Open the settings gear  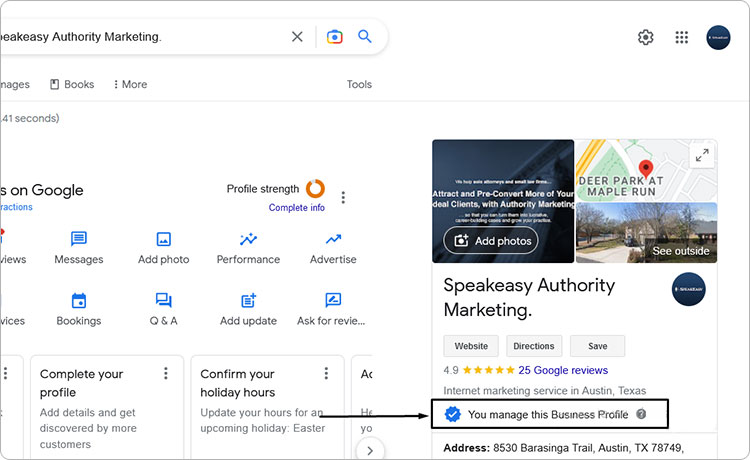tap(646, 37)
